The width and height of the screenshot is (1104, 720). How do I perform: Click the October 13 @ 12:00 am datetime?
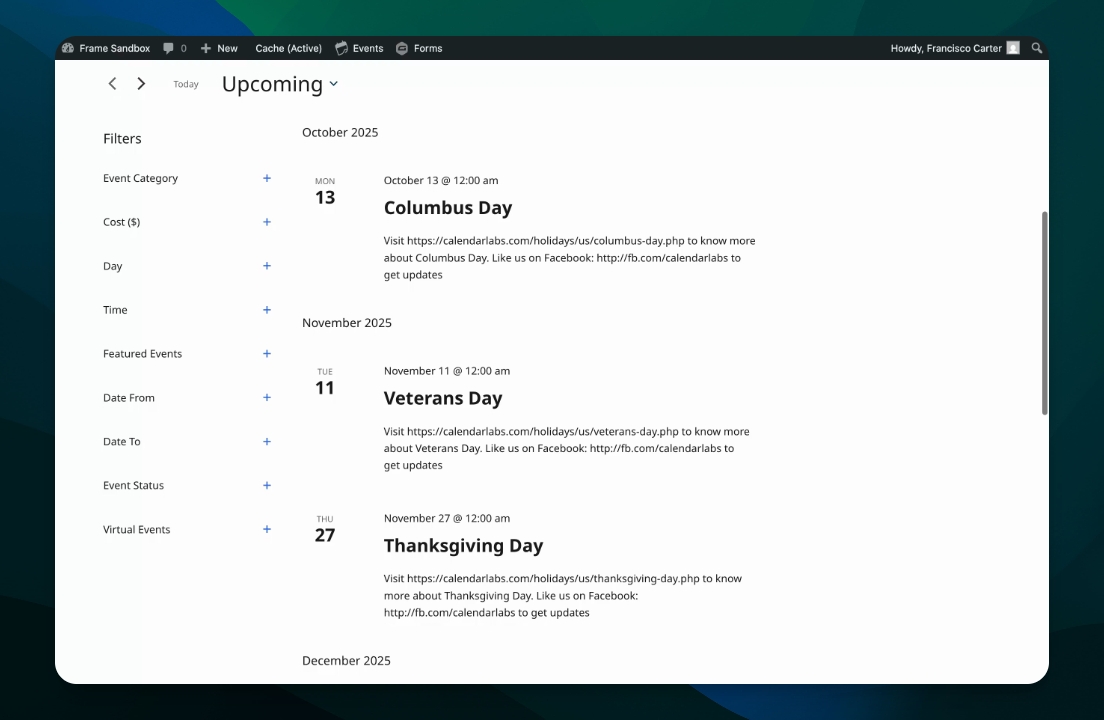point(441,180)
